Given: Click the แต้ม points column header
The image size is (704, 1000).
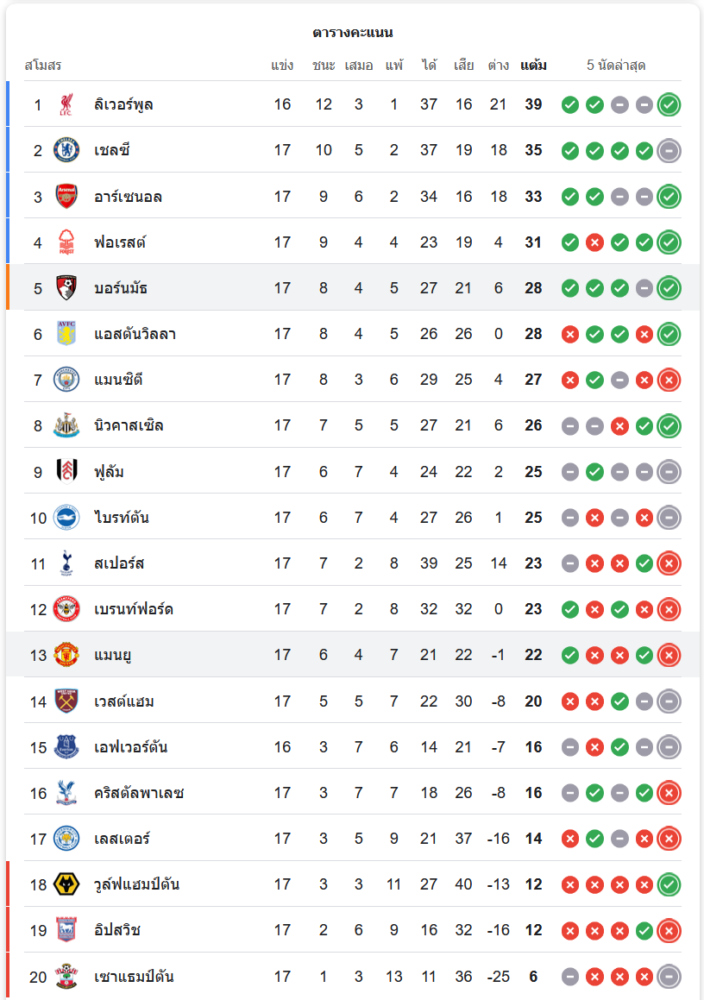Looking at the screenshot, I should click(533, 66).
